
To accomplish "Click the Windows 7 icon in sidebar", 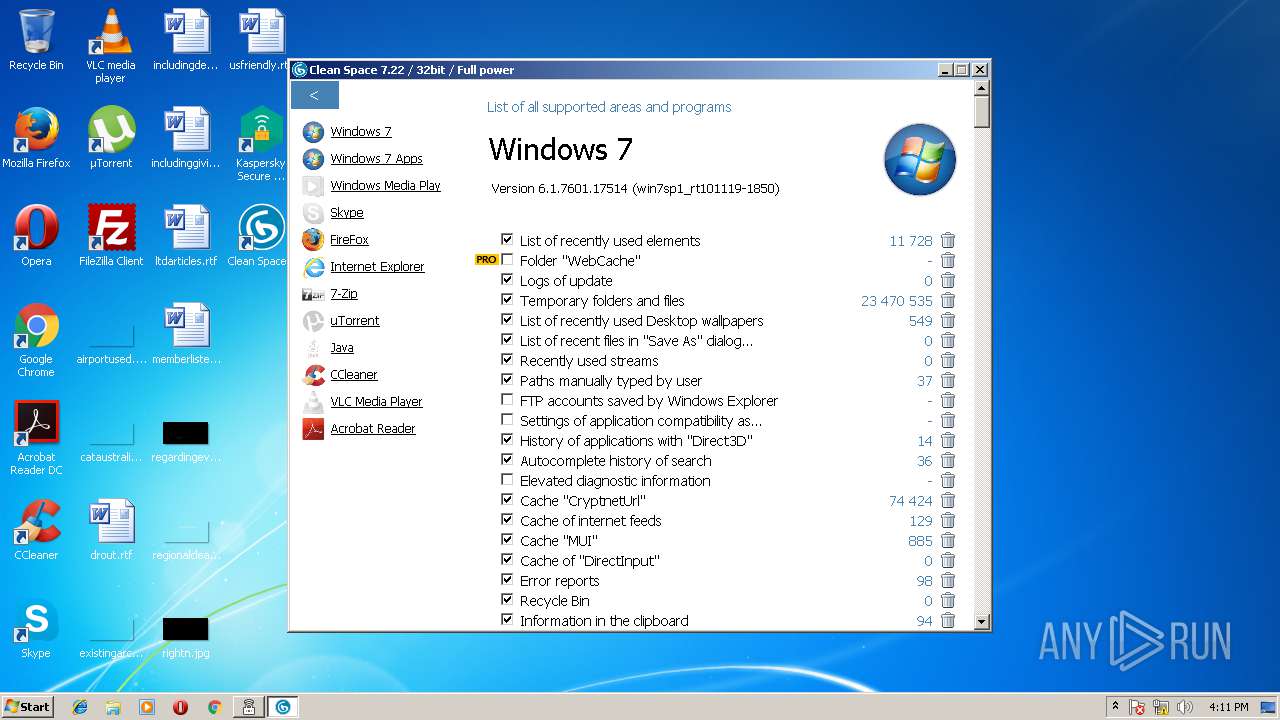I will tap(313, 132).
